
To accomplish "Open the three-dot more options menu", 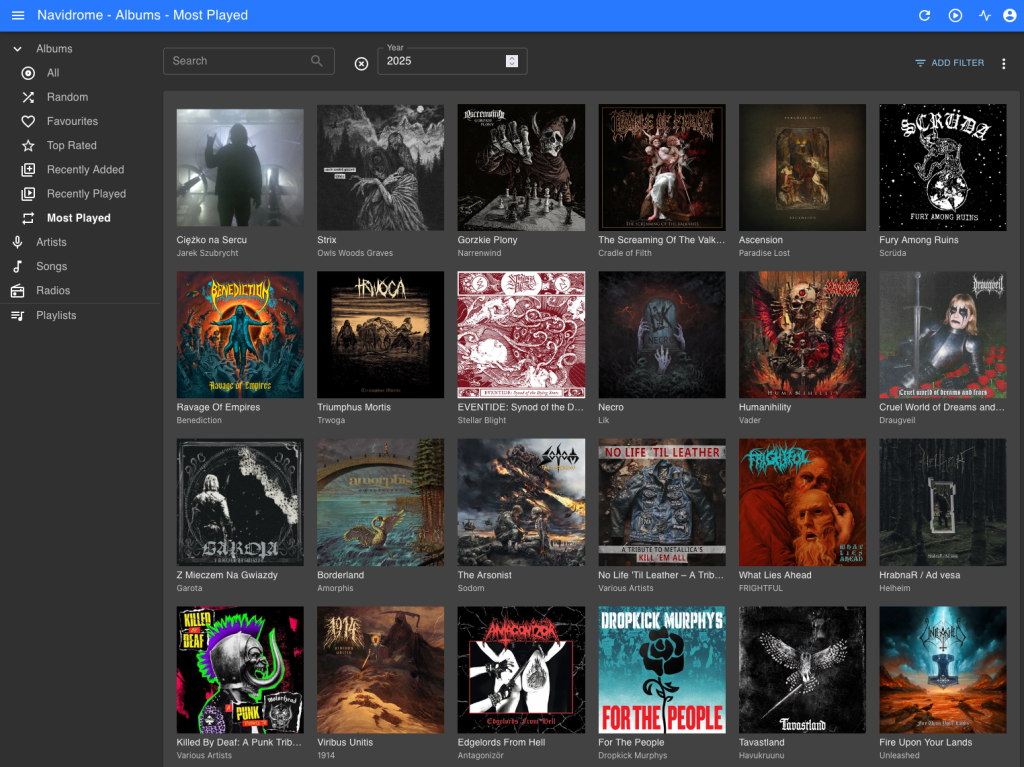I will pyautogui.click(x=1004, y=63).
